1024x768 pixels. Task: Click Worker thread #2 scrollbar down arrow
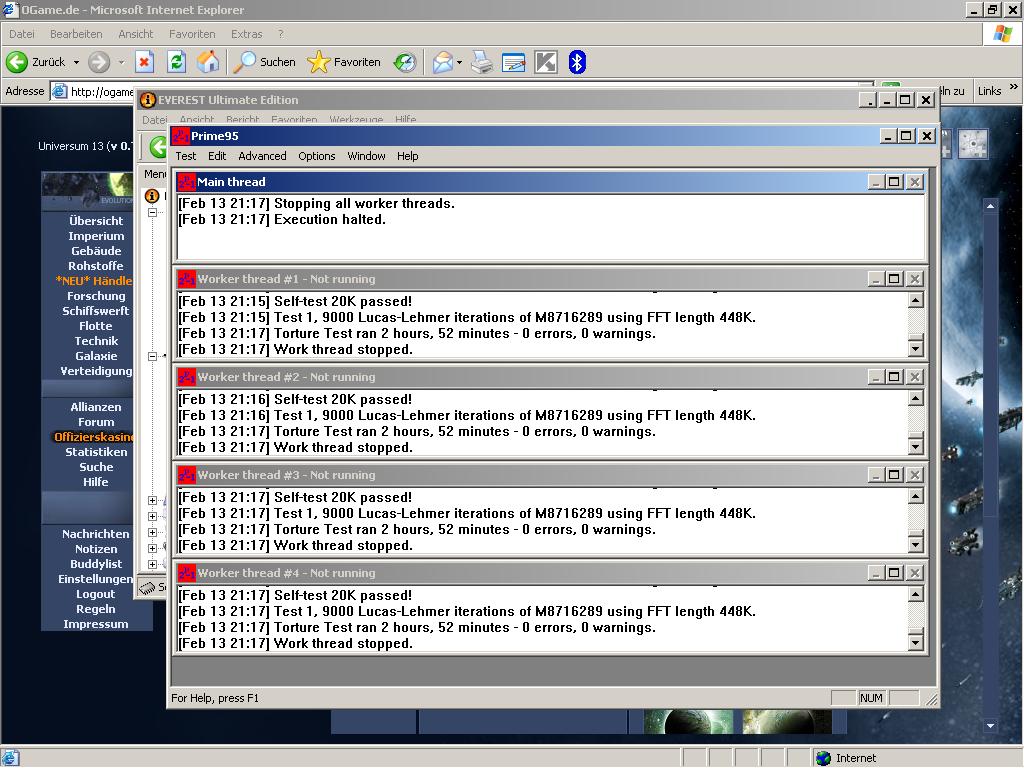[916, 447]
